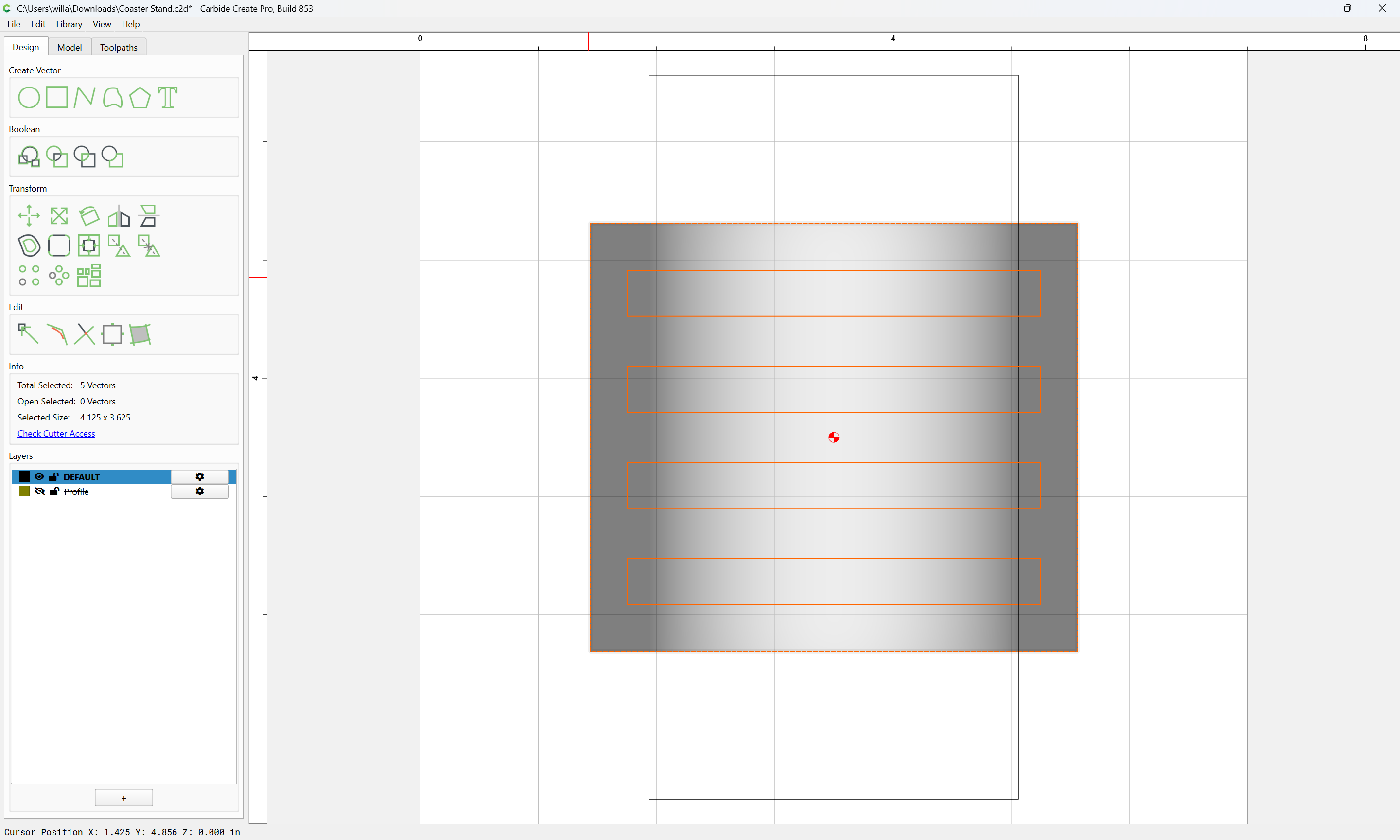Ungroup the selected vectors
1400x840 pixels.
coord(149,245)
